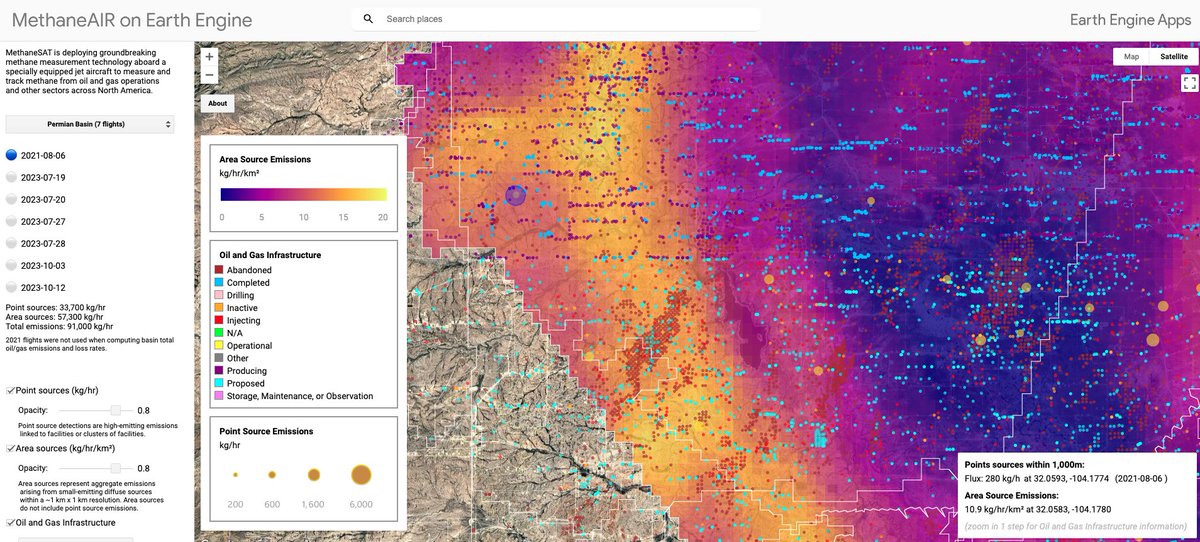Click the 600 kg/hr point source legend circle

(x=272, y=474)
